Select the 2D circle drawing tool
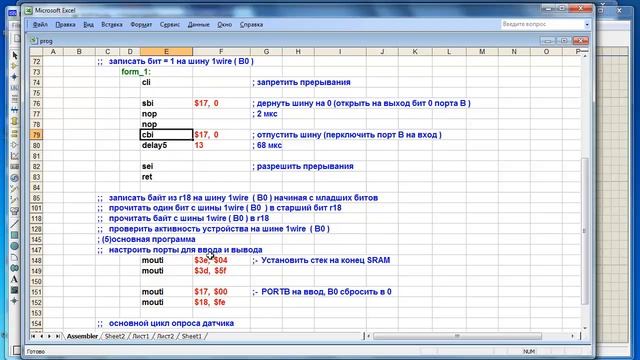 [15, 246]
